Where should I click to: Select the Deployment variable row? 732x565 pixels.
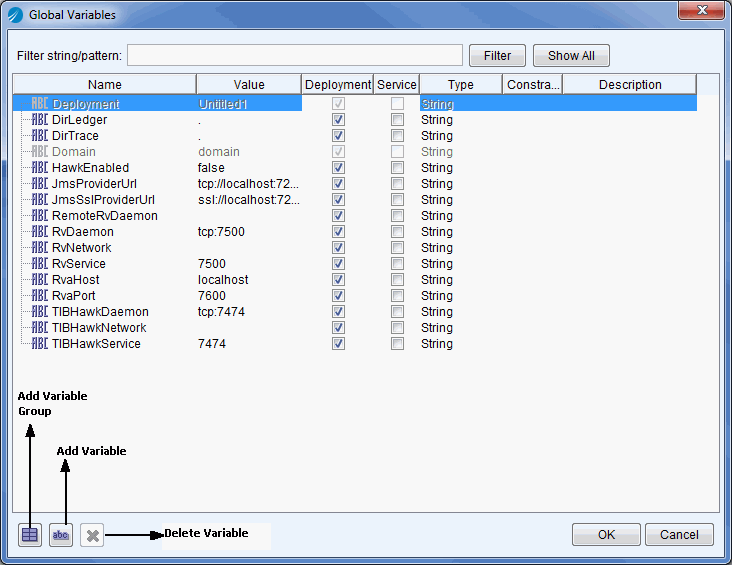click(355, 104)
